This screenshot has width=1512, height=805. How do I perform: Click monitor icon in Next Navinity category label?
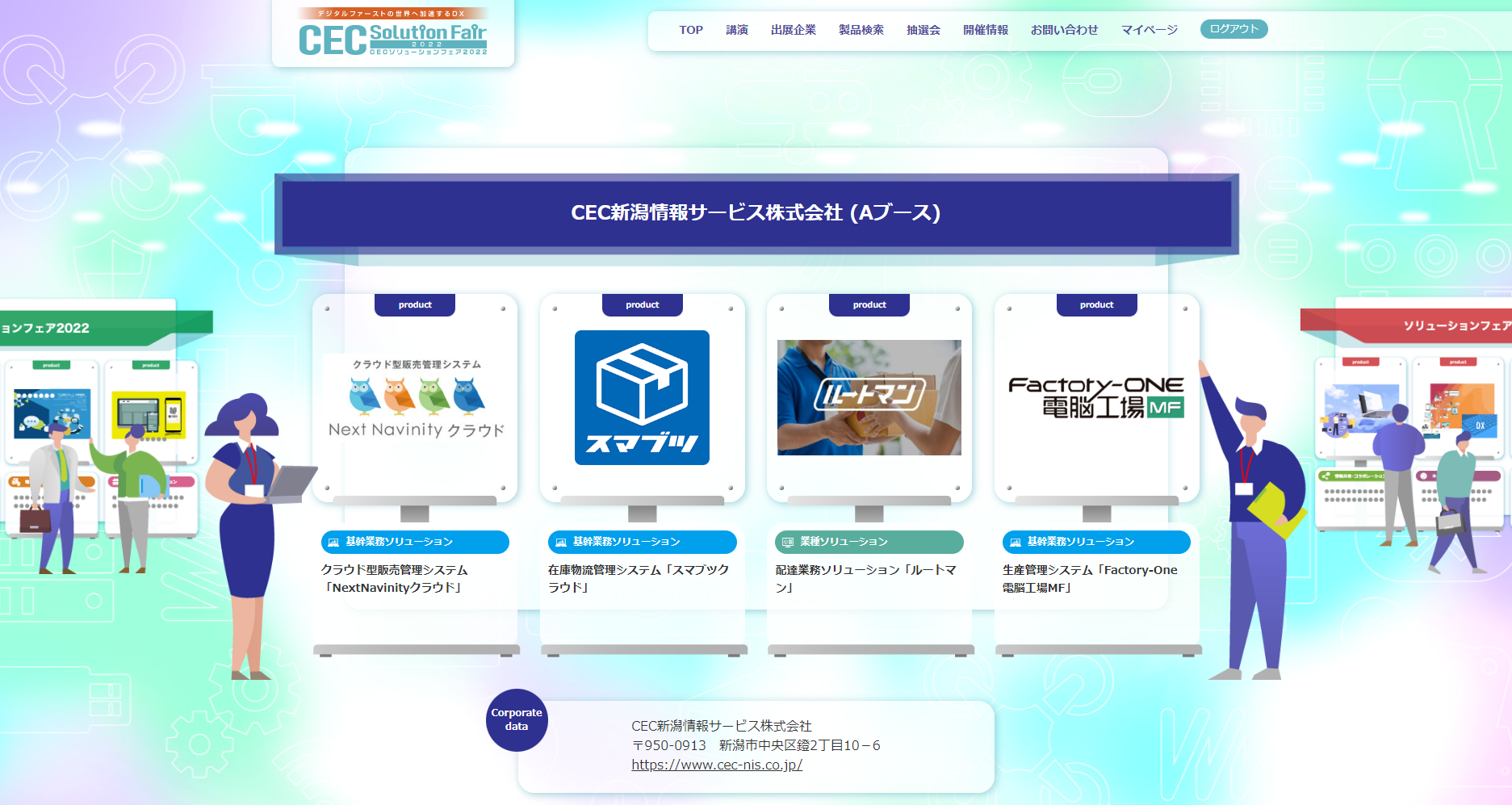tap(333, 543)
